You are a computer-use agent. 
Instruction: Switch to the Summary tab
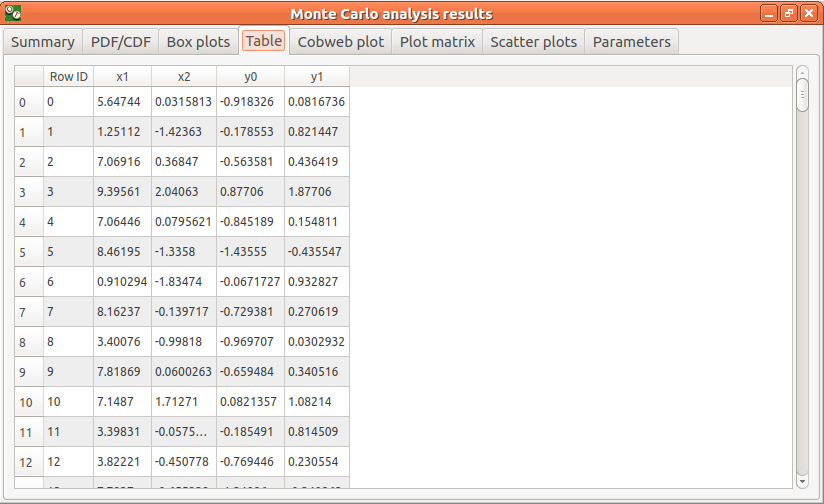pyautogui.click(x=43, y=42)
